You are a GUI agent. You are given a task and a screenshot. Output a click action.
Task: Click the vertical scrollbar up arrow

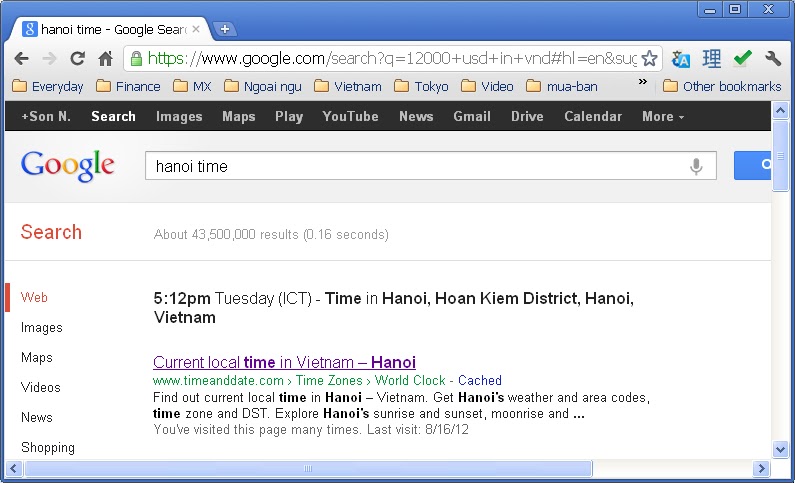pyautogui.click(x=780, y=110)
